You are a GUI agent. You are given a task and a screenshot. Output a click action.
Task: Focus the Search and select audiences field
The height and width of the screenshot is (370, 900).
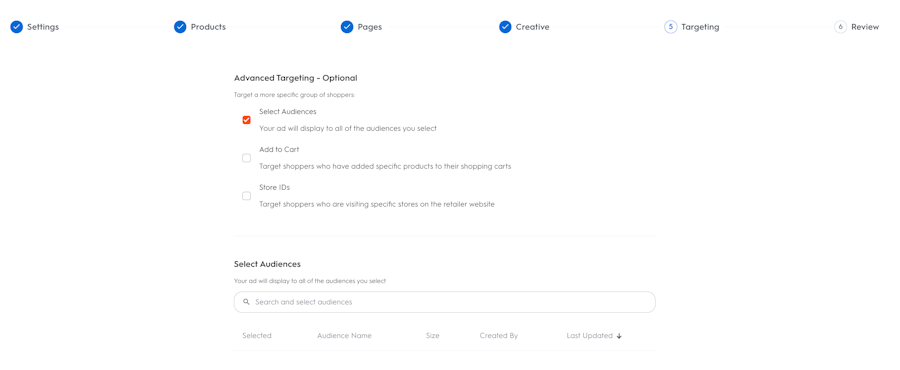(x=445, y=302)
